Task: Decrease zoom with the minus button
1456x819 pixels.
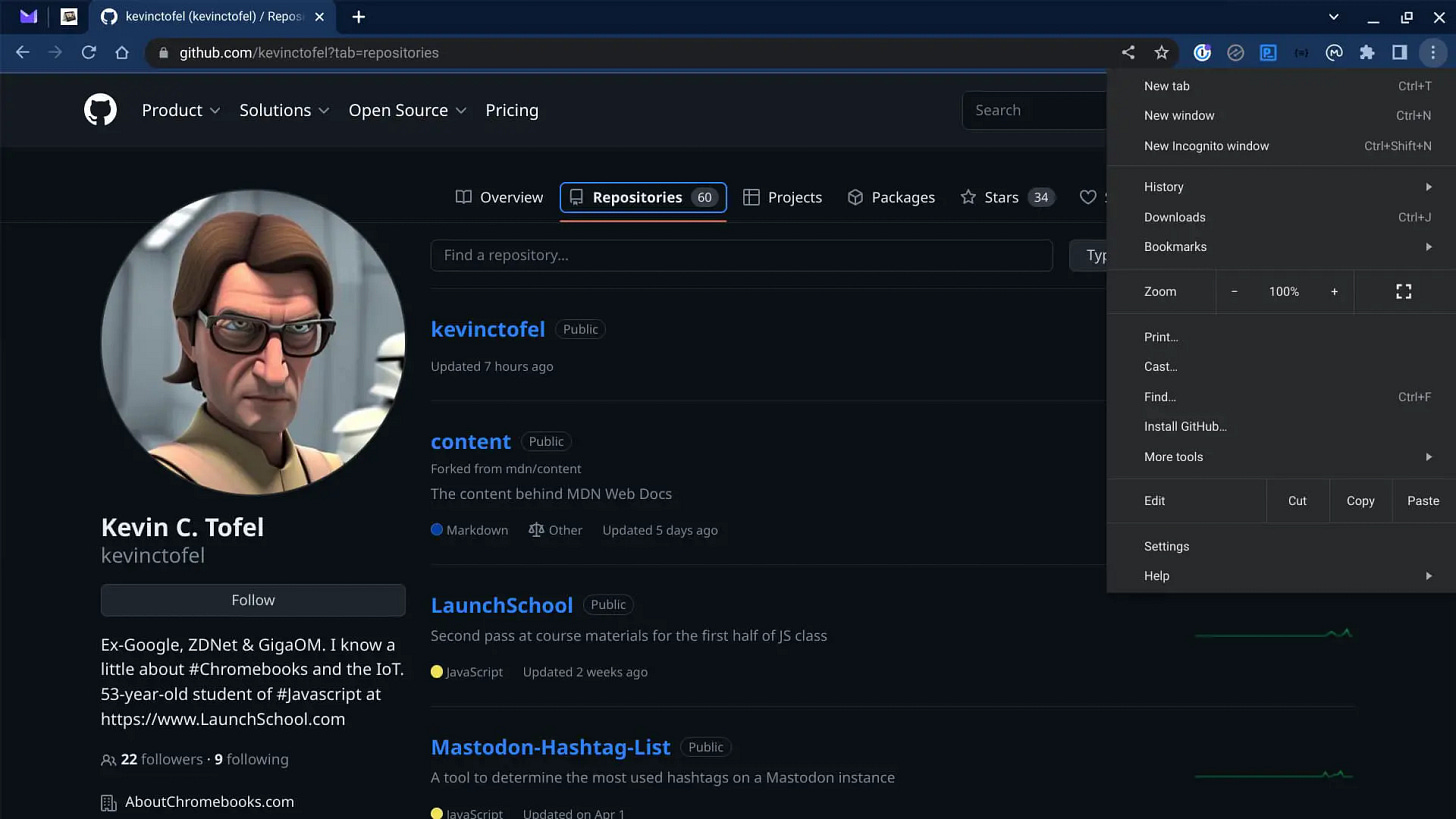Action: [1234, 291]
